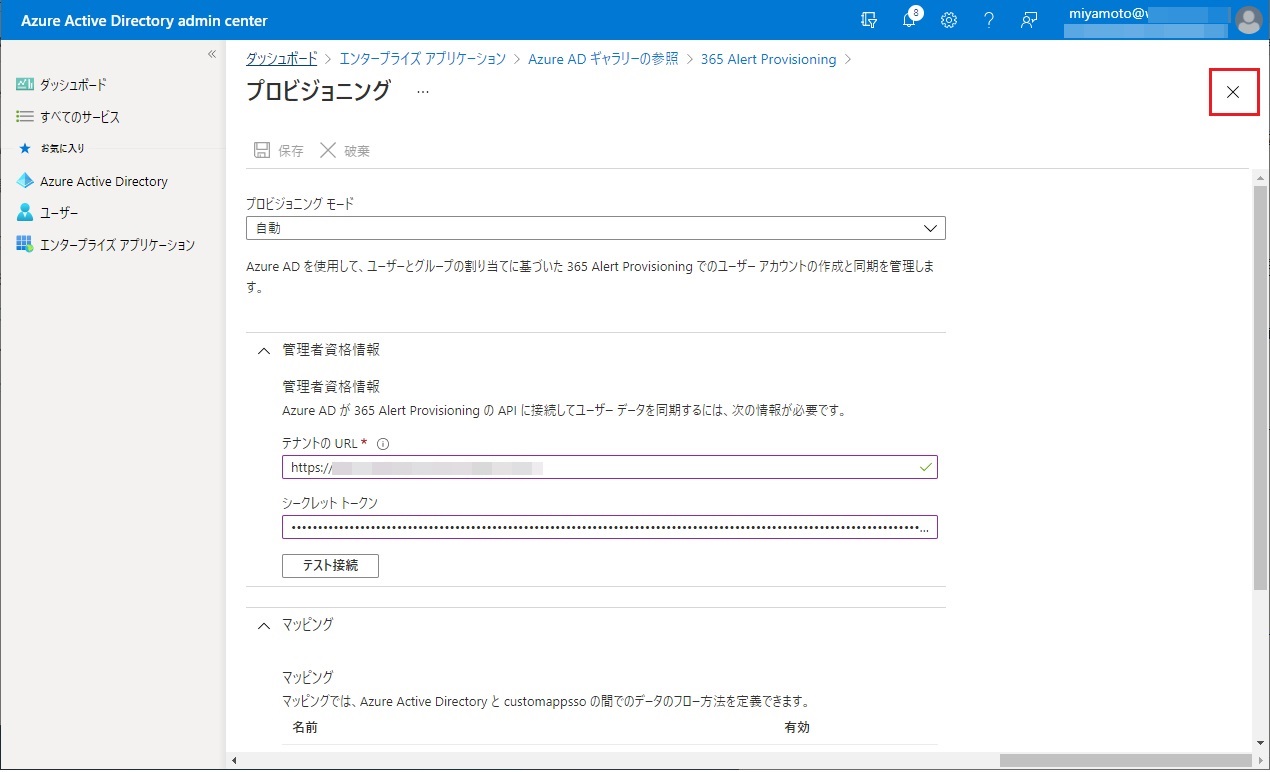Collapse the マッピング section

(264, 625)
